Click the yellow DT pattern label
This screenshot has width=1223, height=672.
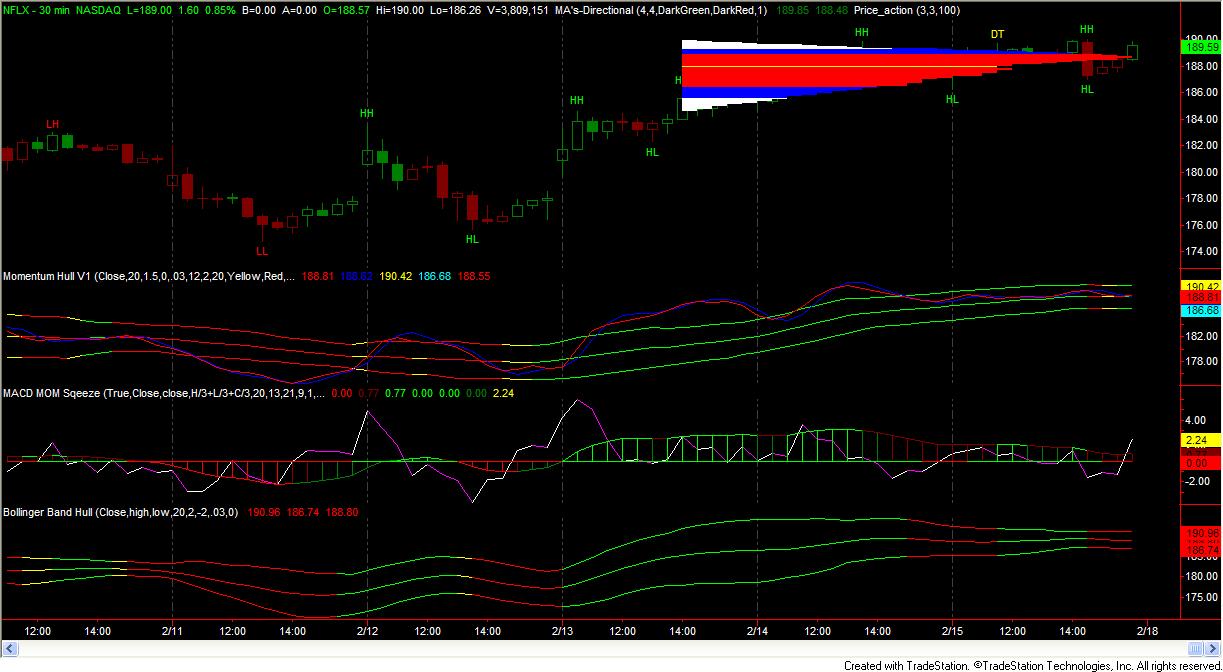click(997, 34)
